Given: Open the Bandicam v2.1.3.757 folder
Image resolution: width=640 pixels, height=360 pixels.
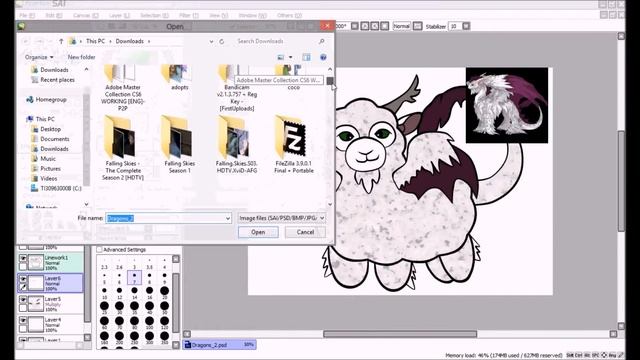Looking at the screenshot, I should (x=237, y=88).
